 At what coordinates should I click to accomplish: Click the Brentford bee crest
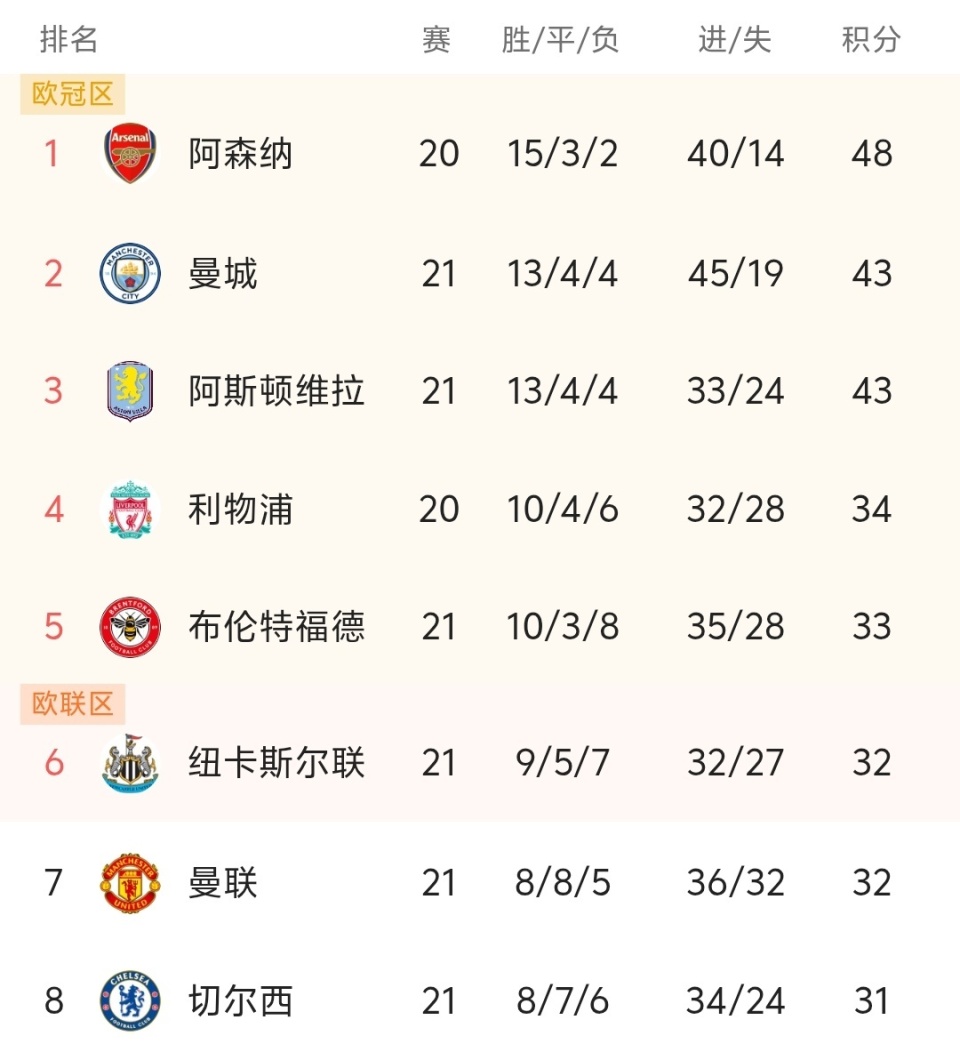(130, 627)
